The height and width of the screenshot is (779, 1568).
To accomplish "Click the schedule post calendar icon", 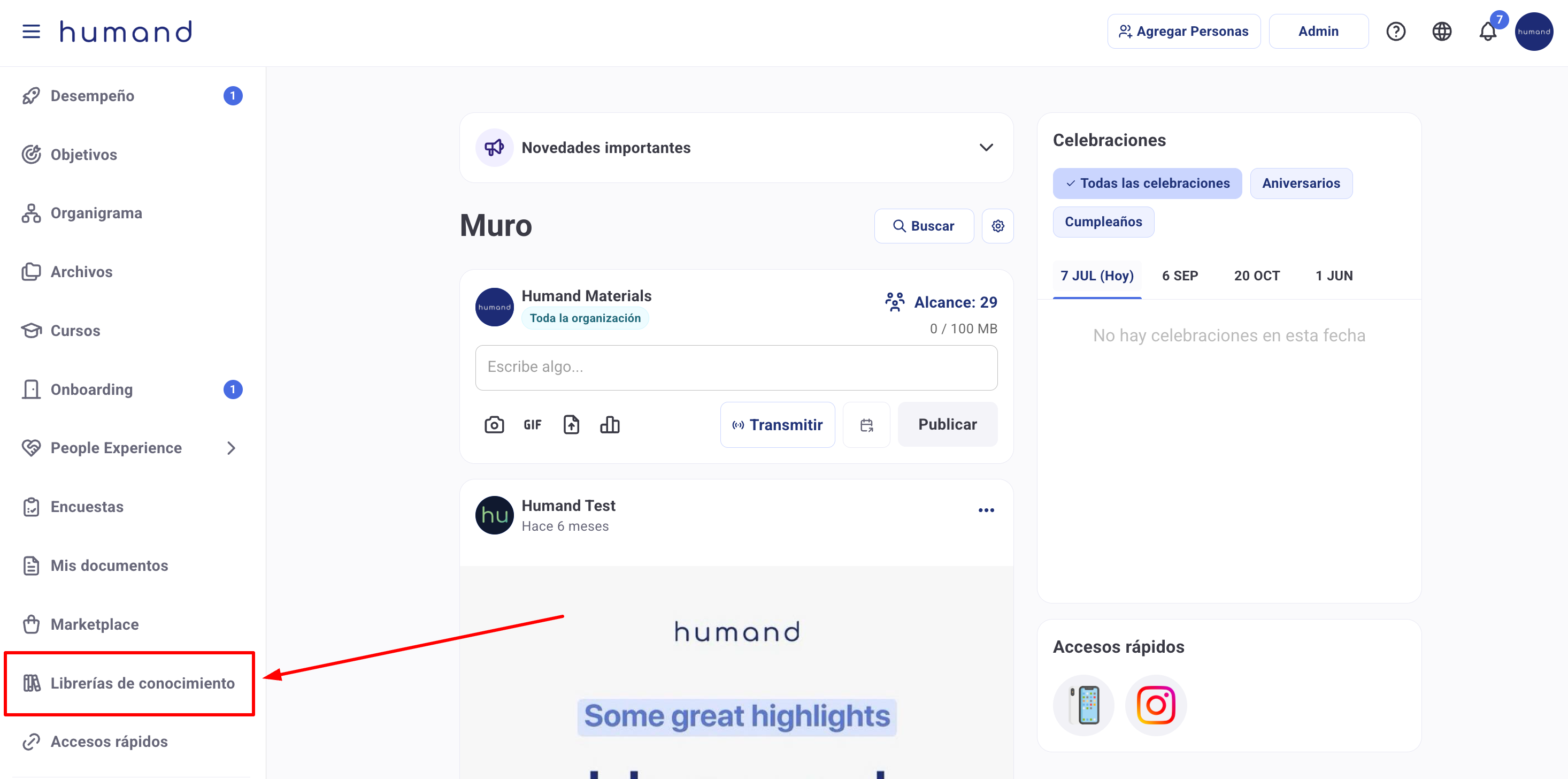I will (866, 425).
